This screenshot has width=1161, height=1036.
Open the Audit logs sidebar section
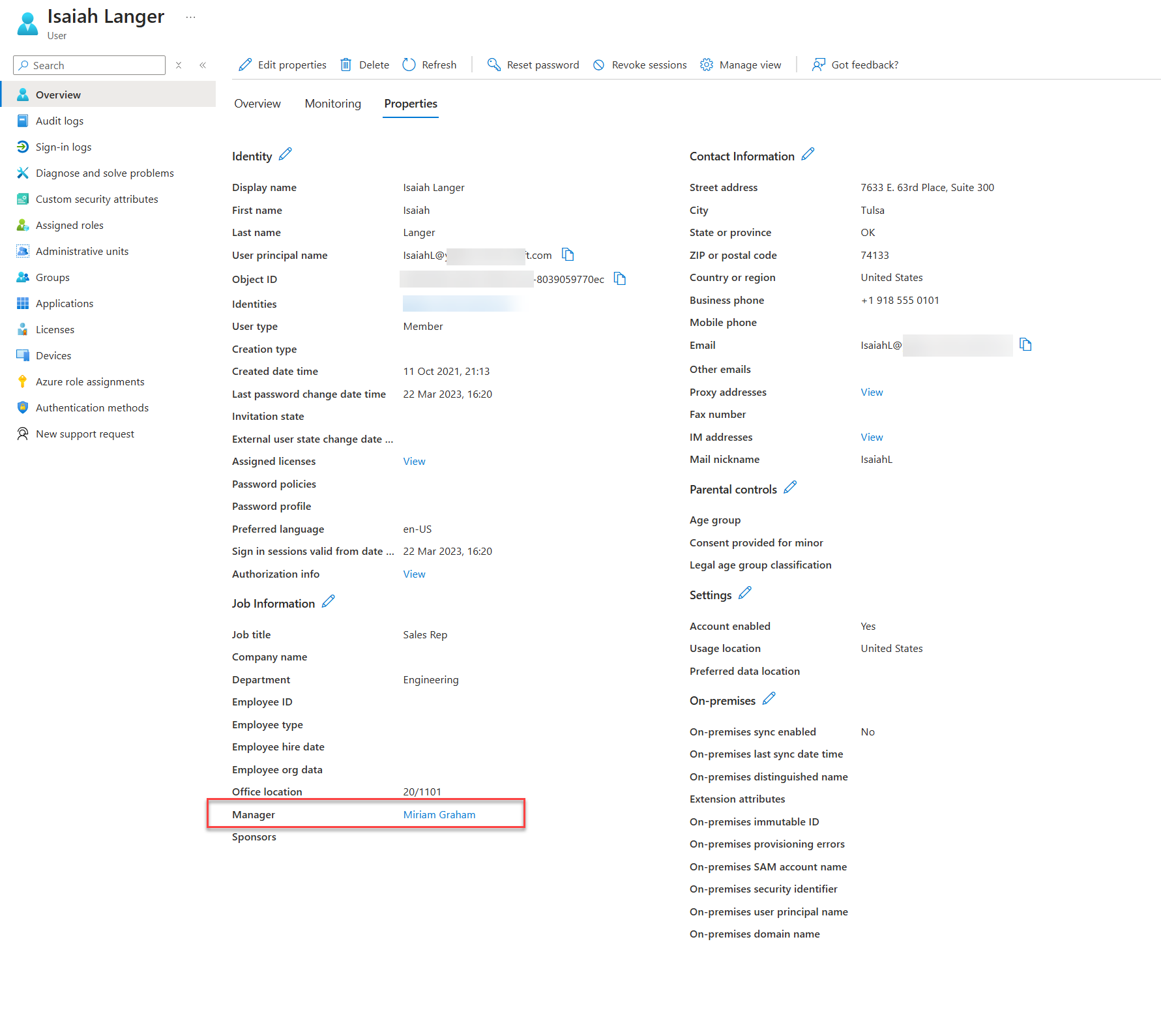point(59,121)
